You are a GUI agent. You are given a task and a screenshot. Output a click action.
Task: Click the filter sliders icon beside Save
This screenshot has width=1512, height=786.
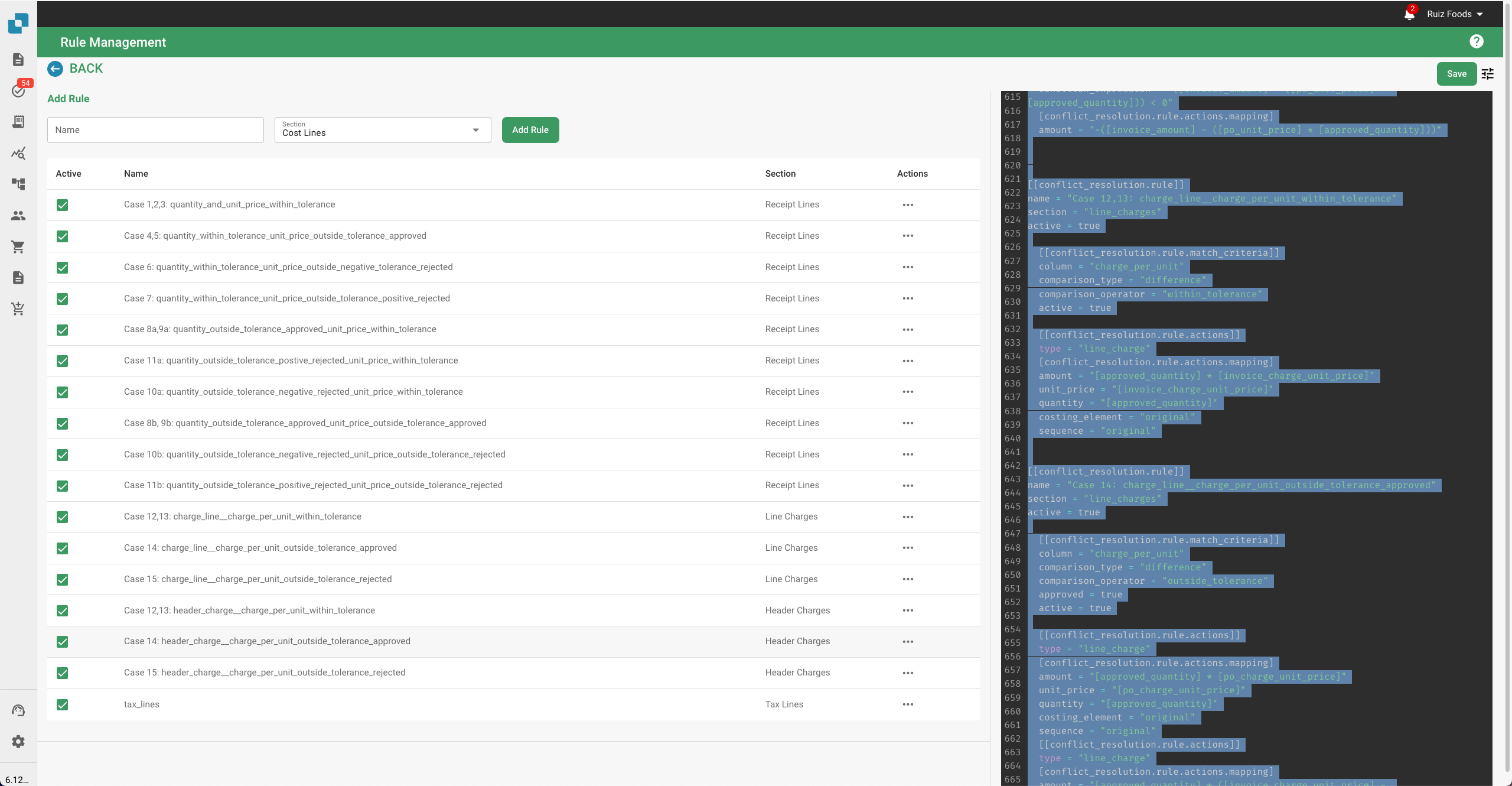click(1488, 74)
